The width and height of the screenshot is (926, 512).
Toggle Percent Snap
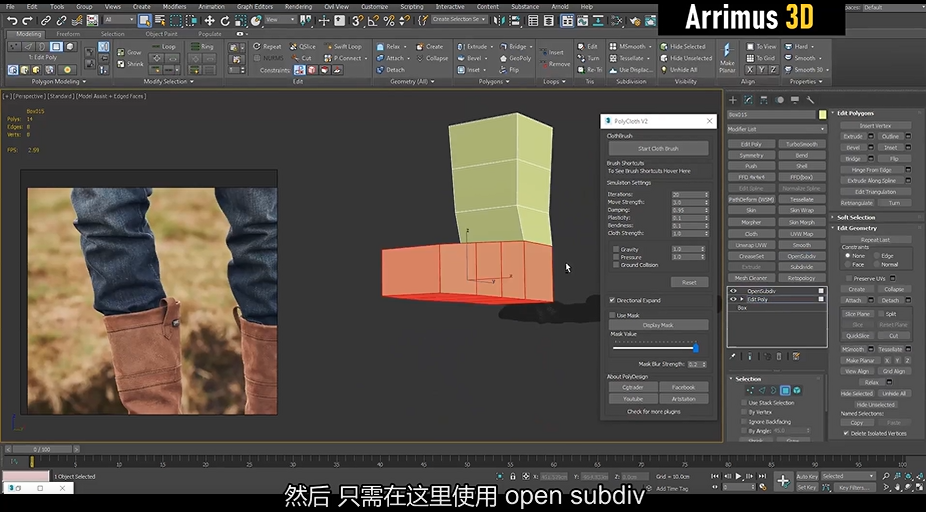tap(389, 21)
